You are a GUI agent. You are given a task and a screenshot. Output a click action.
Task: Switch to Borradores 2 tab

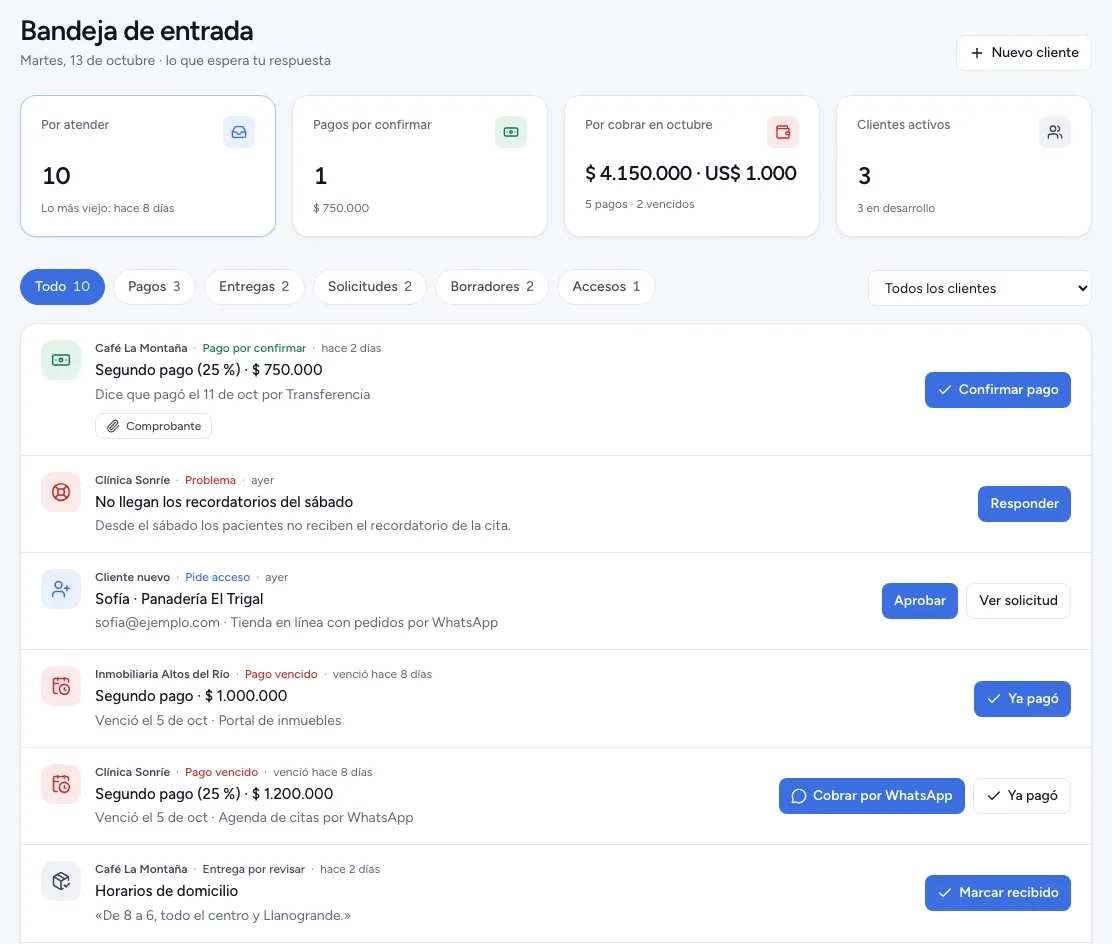coord(491,287)
